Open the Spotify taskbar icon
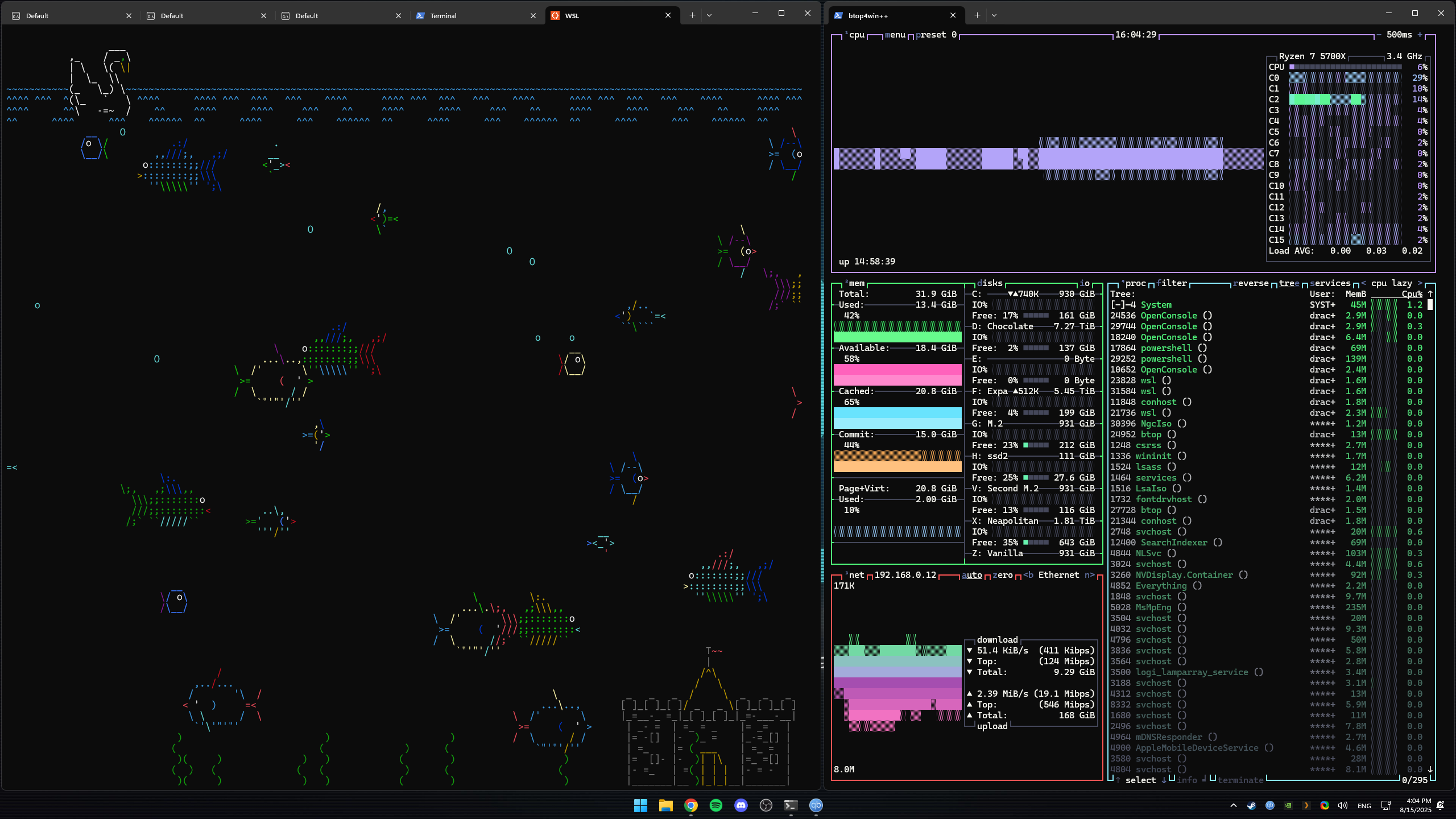Screen dimensions: 1456x819 click(x=715, y=805)
